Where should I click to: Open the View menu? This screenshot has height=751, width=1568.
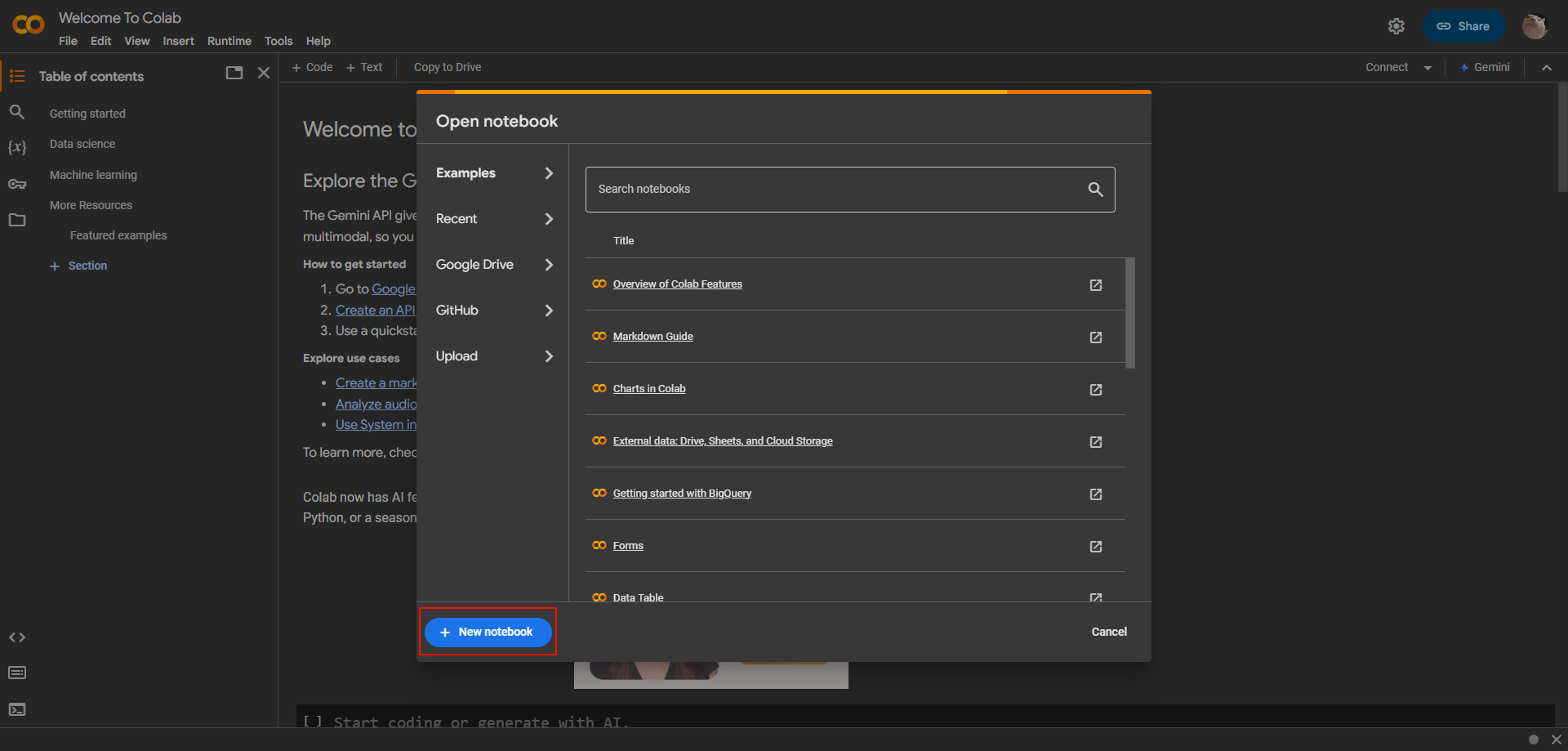point(137,41)
